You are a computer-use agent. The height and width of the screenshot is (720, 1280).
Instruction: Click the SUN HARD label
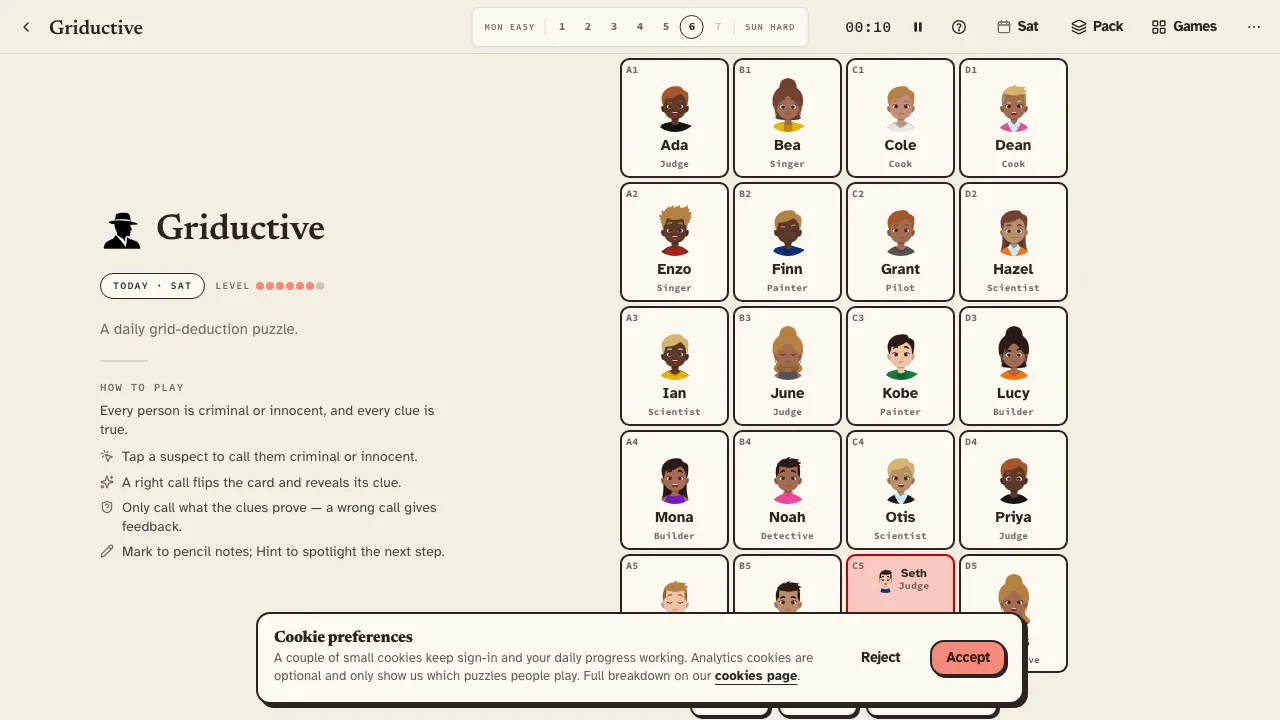click(x=770, y=27)
